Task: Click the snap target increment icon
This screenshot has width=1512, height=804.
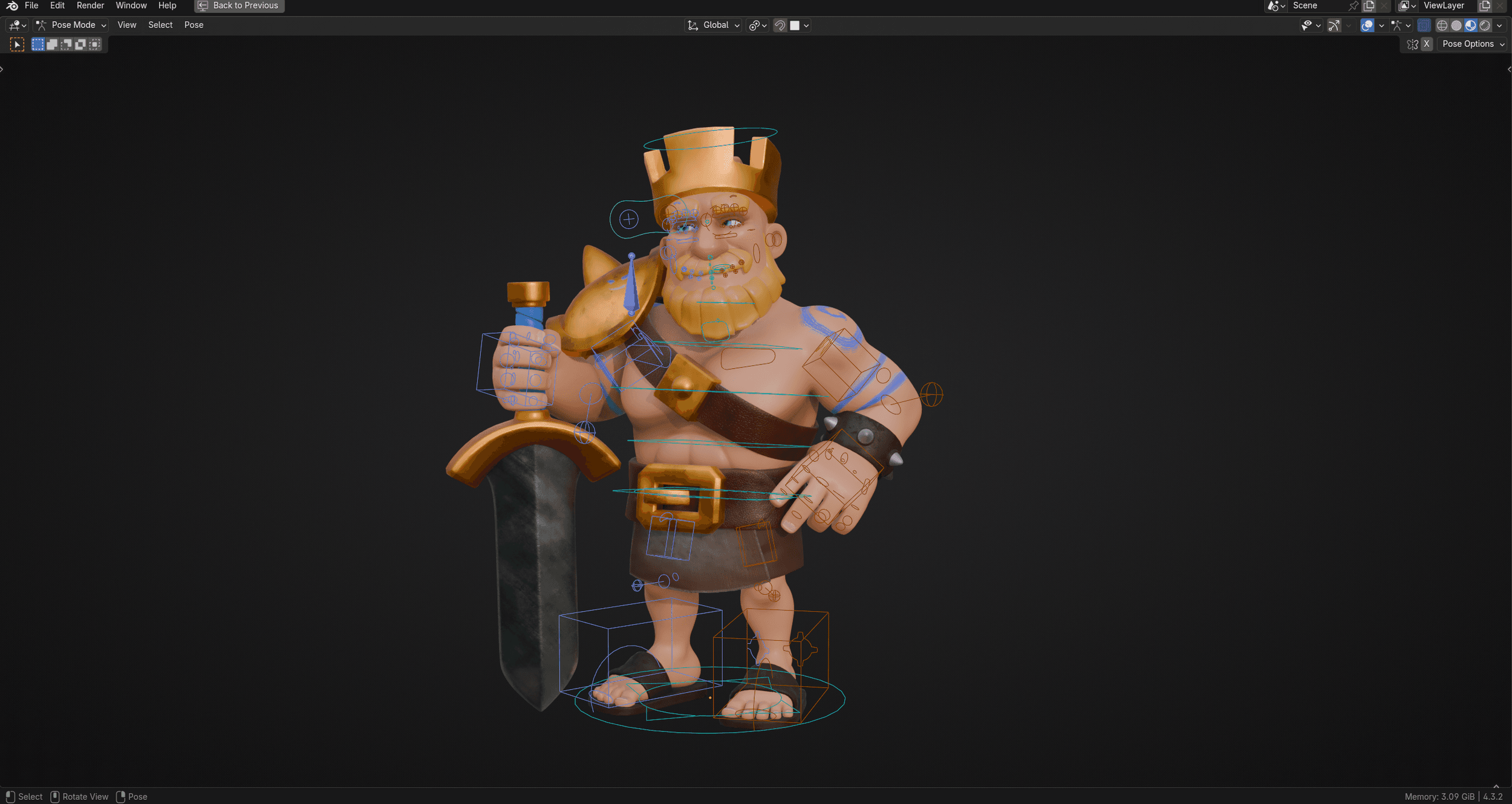Action: [x=795, y=25]
